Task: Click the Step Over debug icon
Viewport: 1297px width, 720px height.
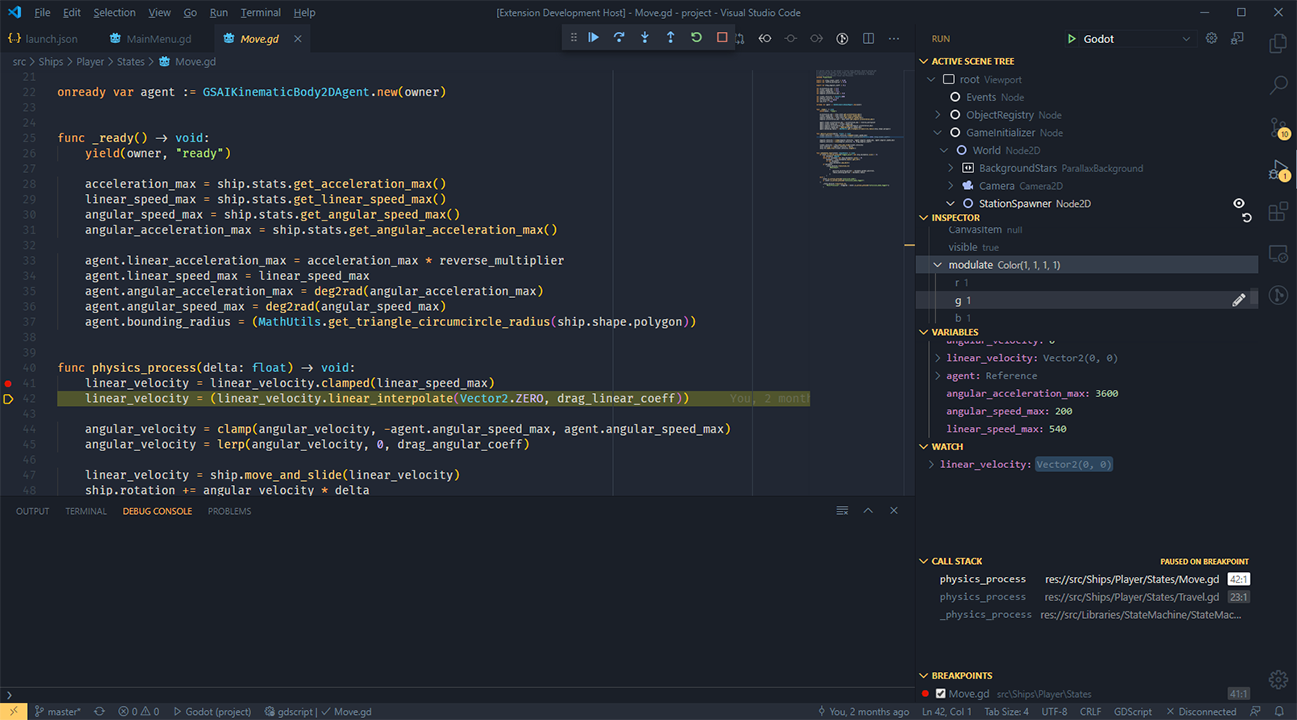Action: point(619,37)
